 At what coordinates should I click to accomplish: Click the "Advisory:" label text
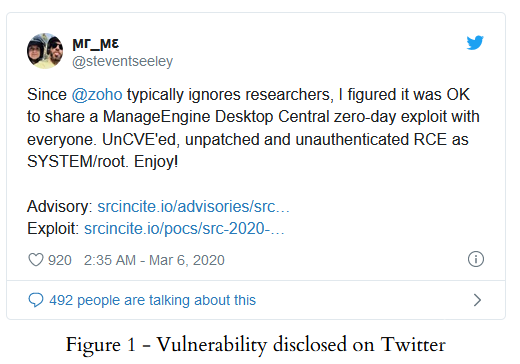coord(60,207)
